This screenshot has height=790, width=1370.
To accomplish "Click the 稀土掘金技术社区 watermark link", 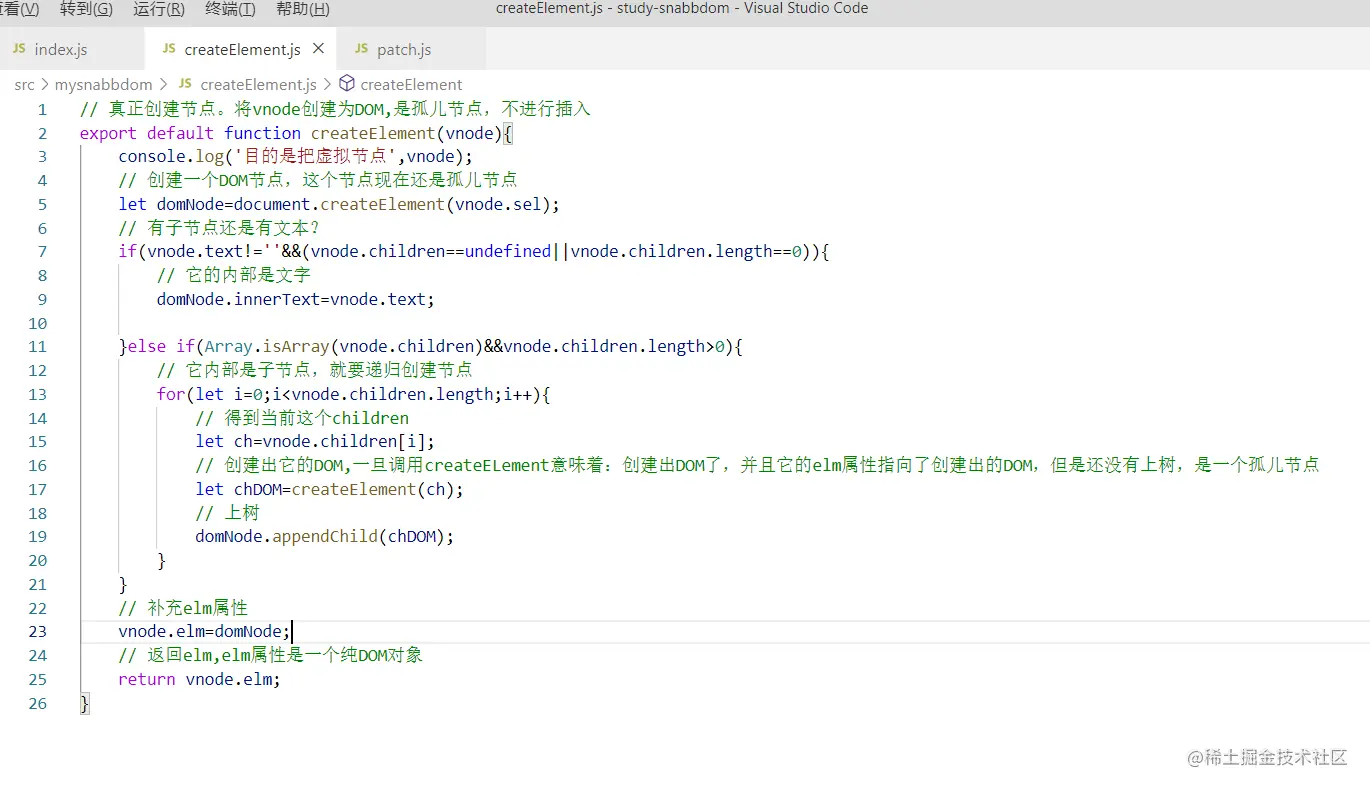I will click(x=1269, y=758).
